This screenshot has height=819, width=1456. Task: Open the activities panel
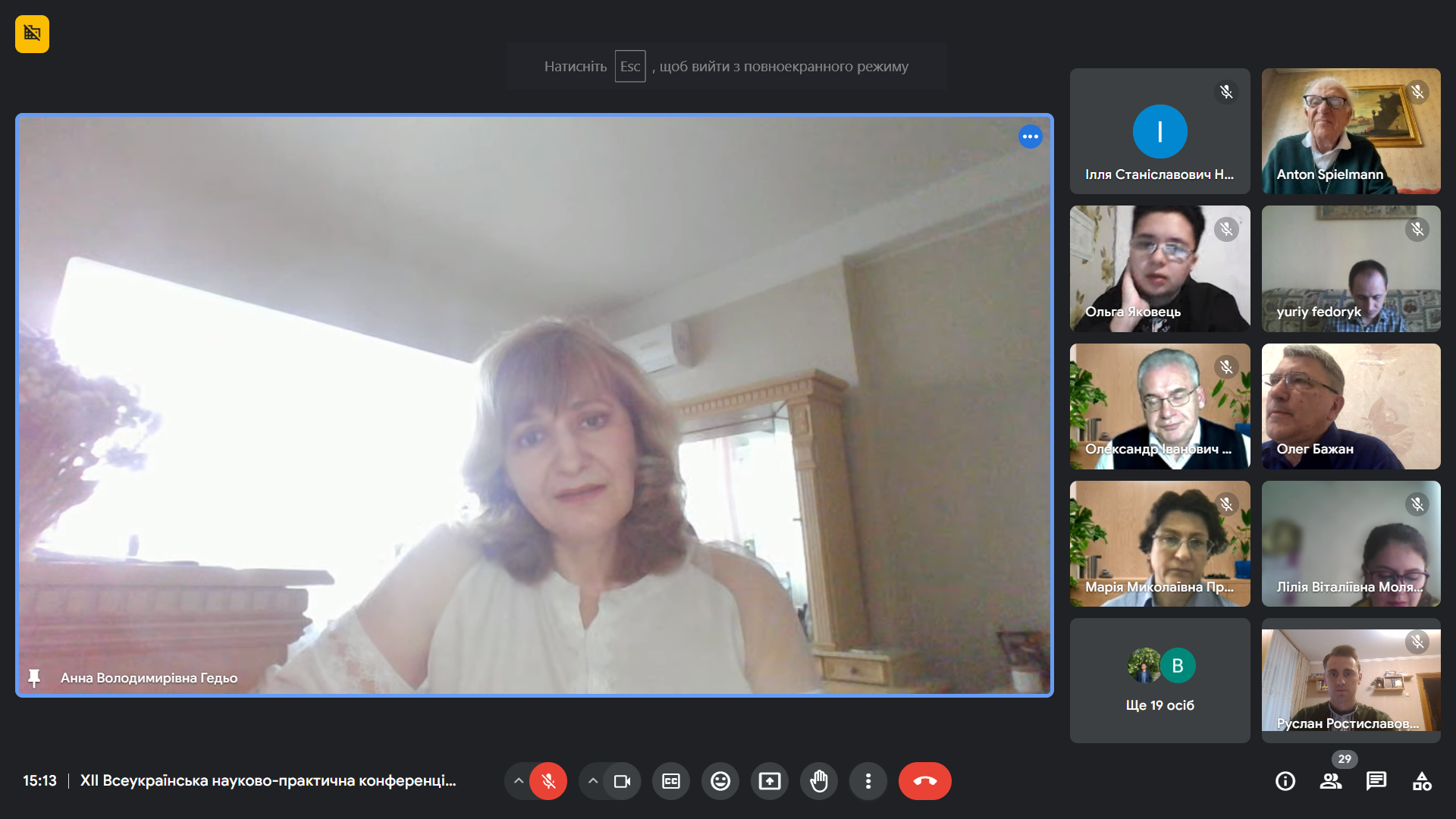click(1422, 781)
